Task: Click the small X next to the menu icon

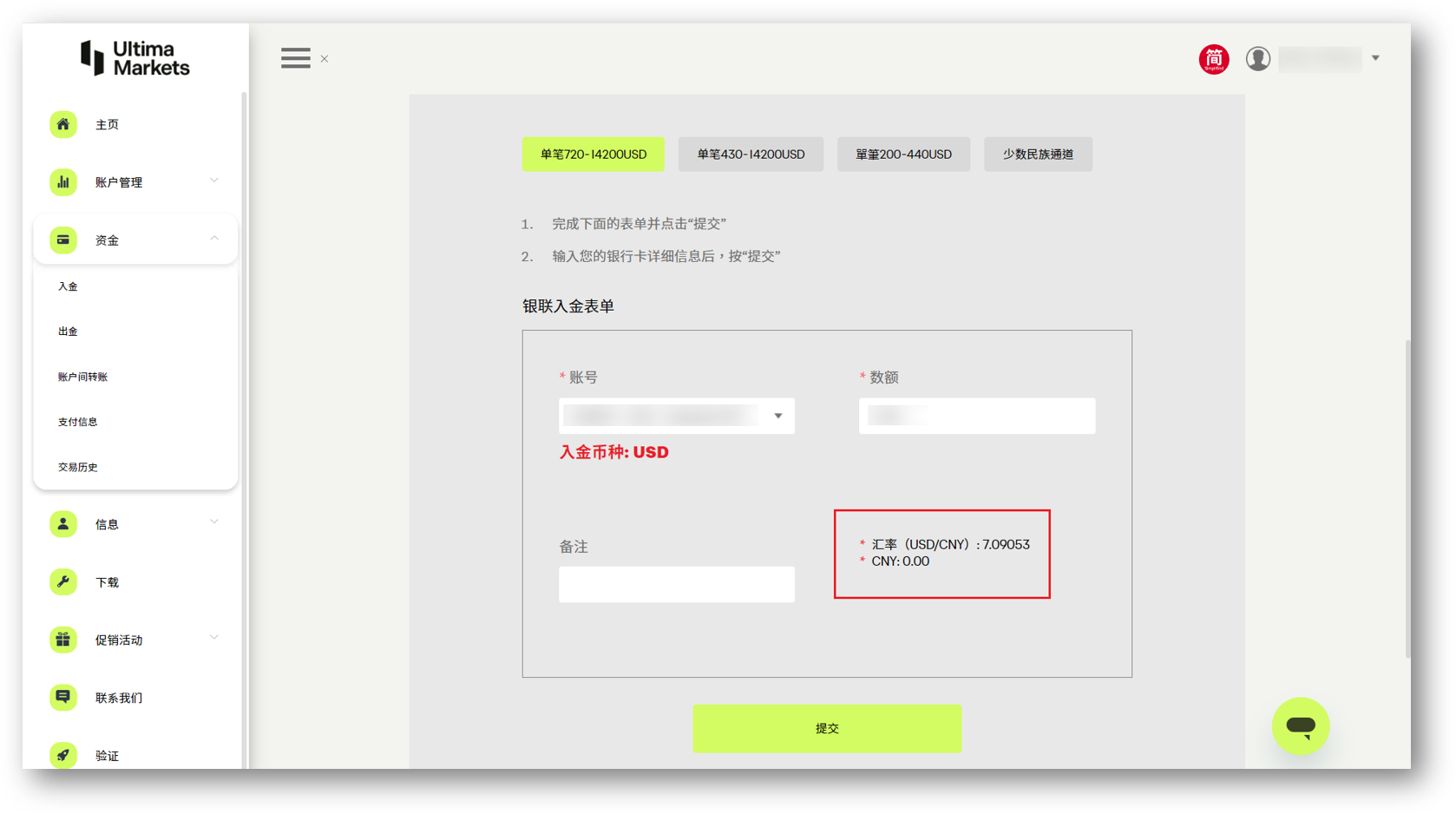Action: coord(325,59)
